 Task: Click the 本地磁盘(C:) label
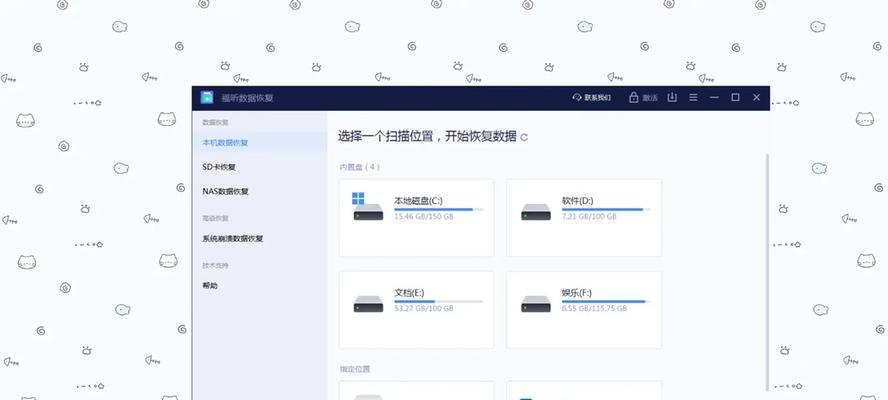coord(418,201)
